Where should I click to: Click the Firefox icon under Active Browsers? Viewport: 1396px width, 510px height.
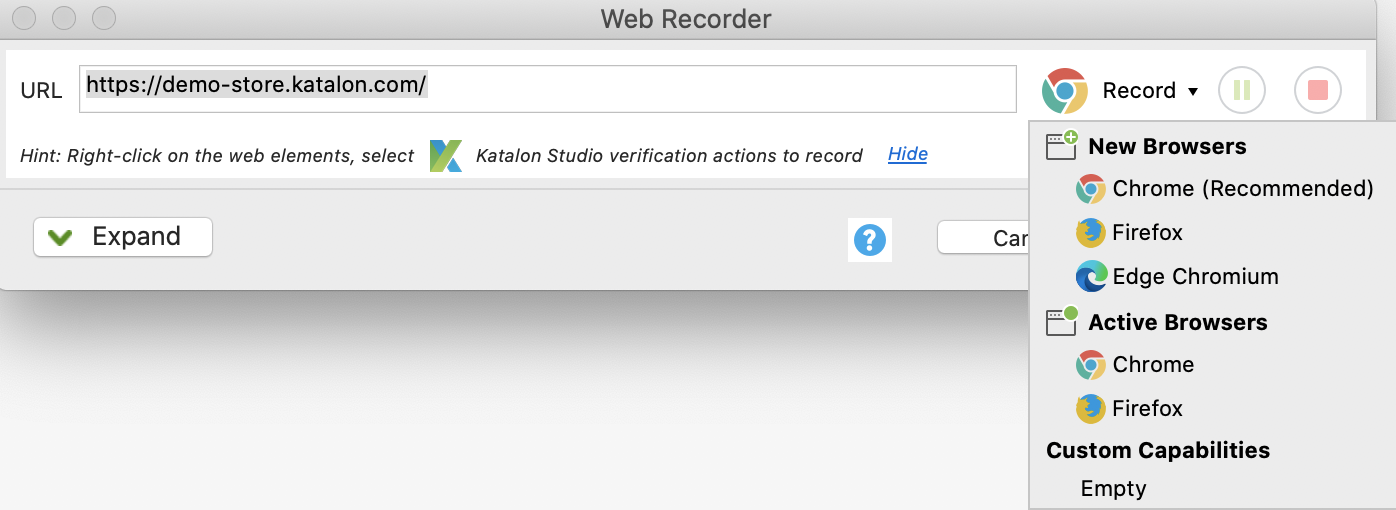pyautogui.click(x=1091, y=409)
